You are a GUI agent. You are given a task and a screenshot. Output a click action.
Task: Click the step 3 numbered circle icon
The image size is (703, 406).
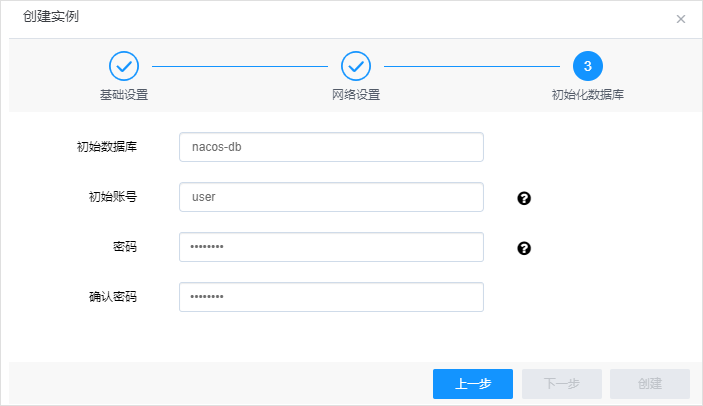pos(588,66)
